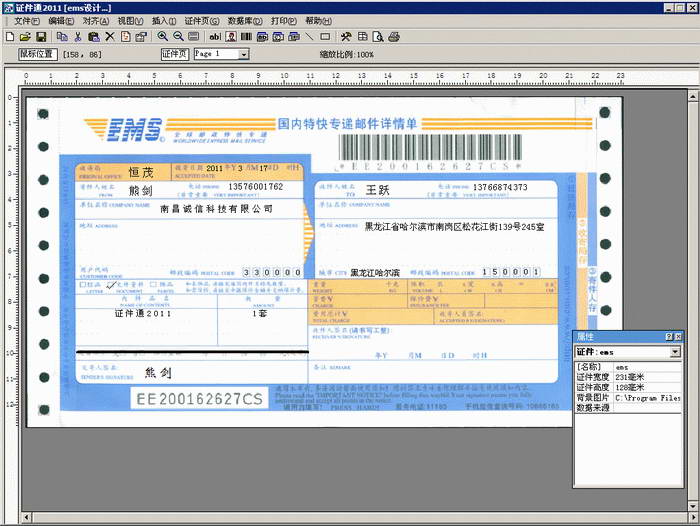700x526 pixels.
Task: Open the 文件(F) menu
Action: pos(27,21)
